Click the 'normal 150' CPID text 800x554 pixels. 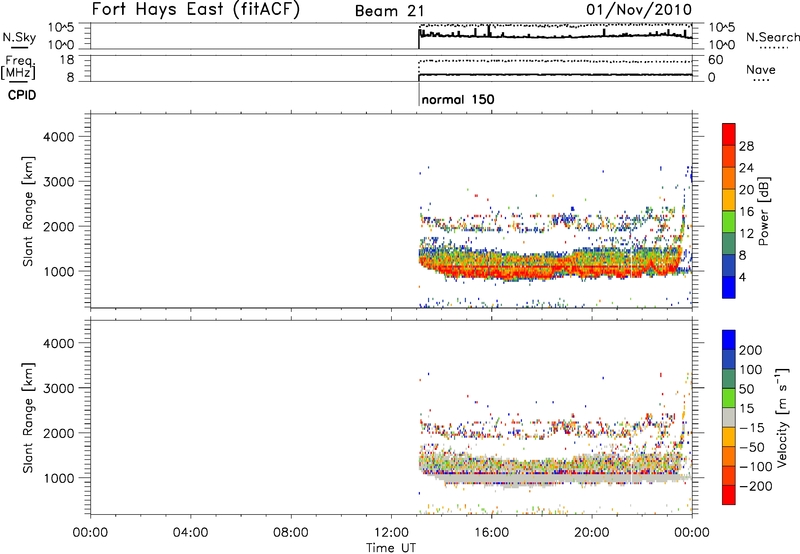click(458, 99)
